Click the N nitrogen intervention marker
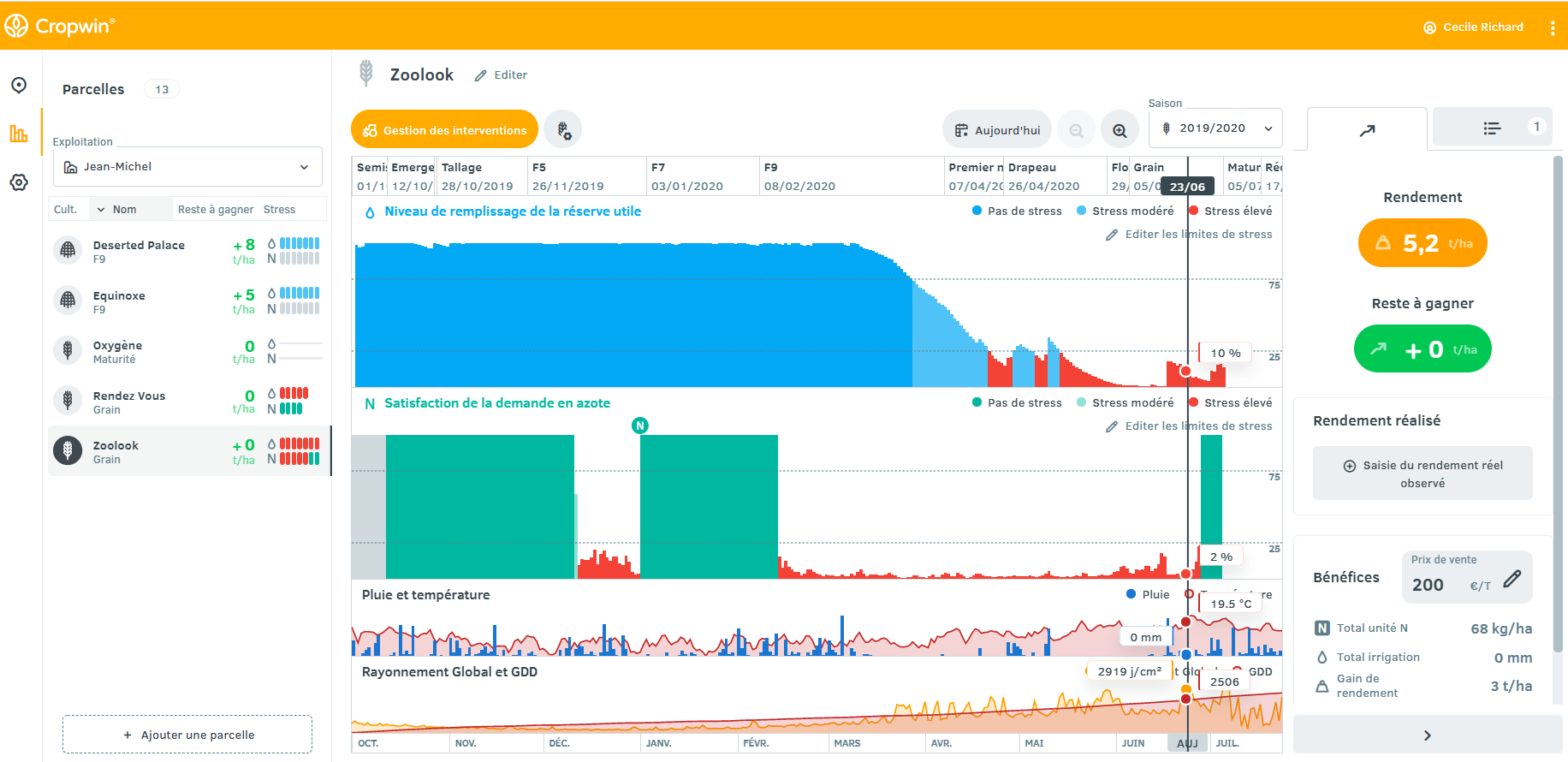 point(640,426)
